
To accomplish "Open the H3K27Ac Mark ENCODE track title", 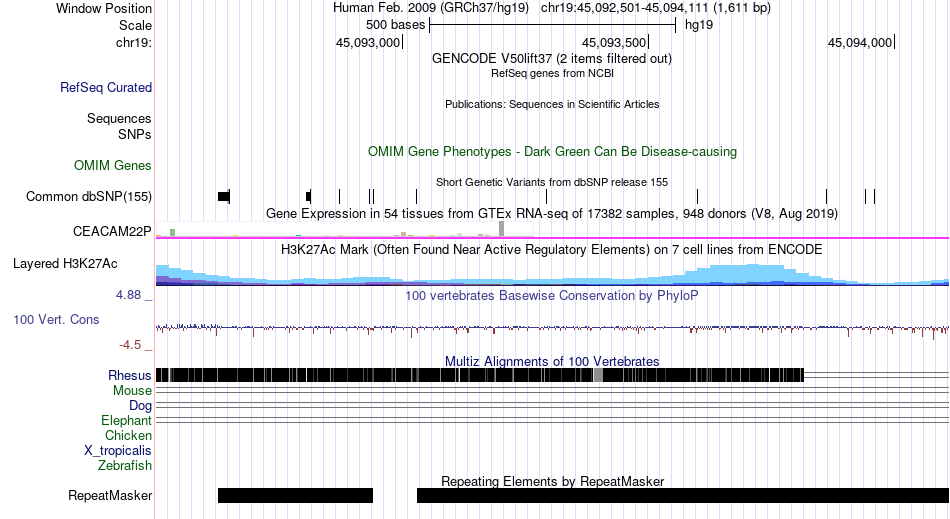I will tap(551, 250).
